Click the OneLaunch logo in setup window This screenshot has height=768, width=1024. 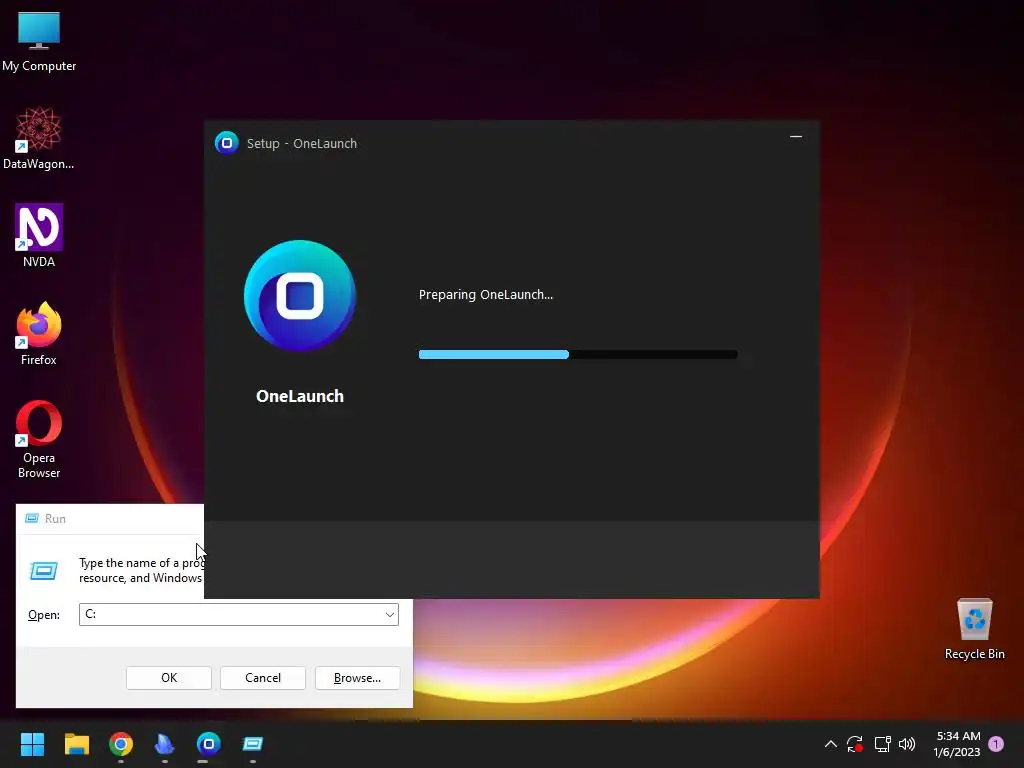click(x=300, y=296)
